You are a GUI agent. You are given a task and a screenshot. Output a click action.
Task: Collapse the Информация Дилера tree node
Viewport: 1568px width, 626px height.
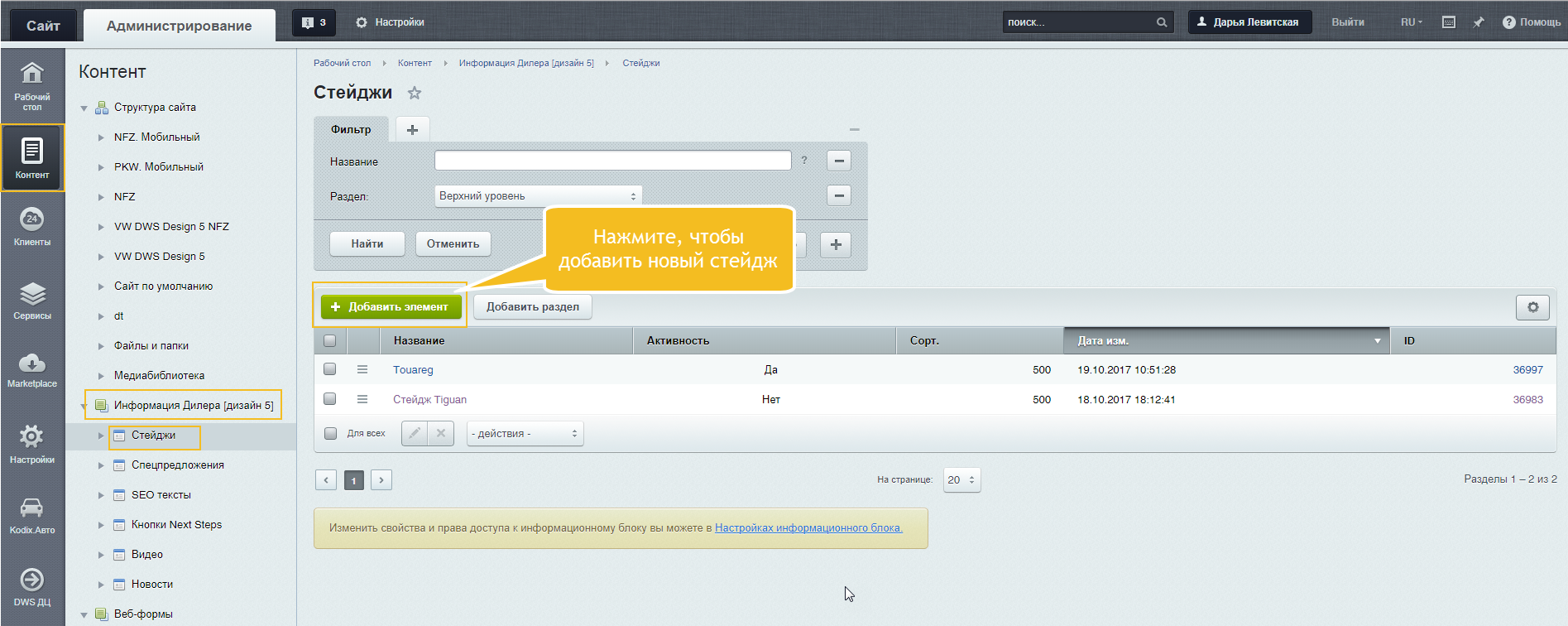click(84, 407)
